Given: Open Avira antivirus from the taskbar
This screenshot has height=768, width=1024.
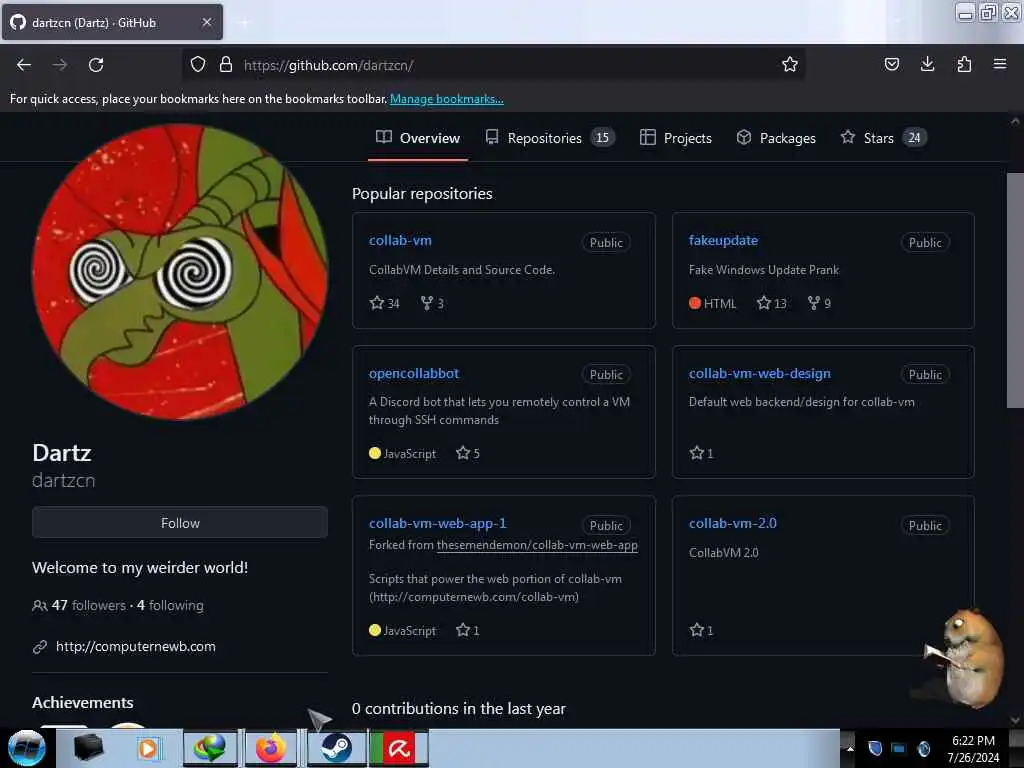Looking at the screenshot, I should pyautogui.click(x=398, y=748).
